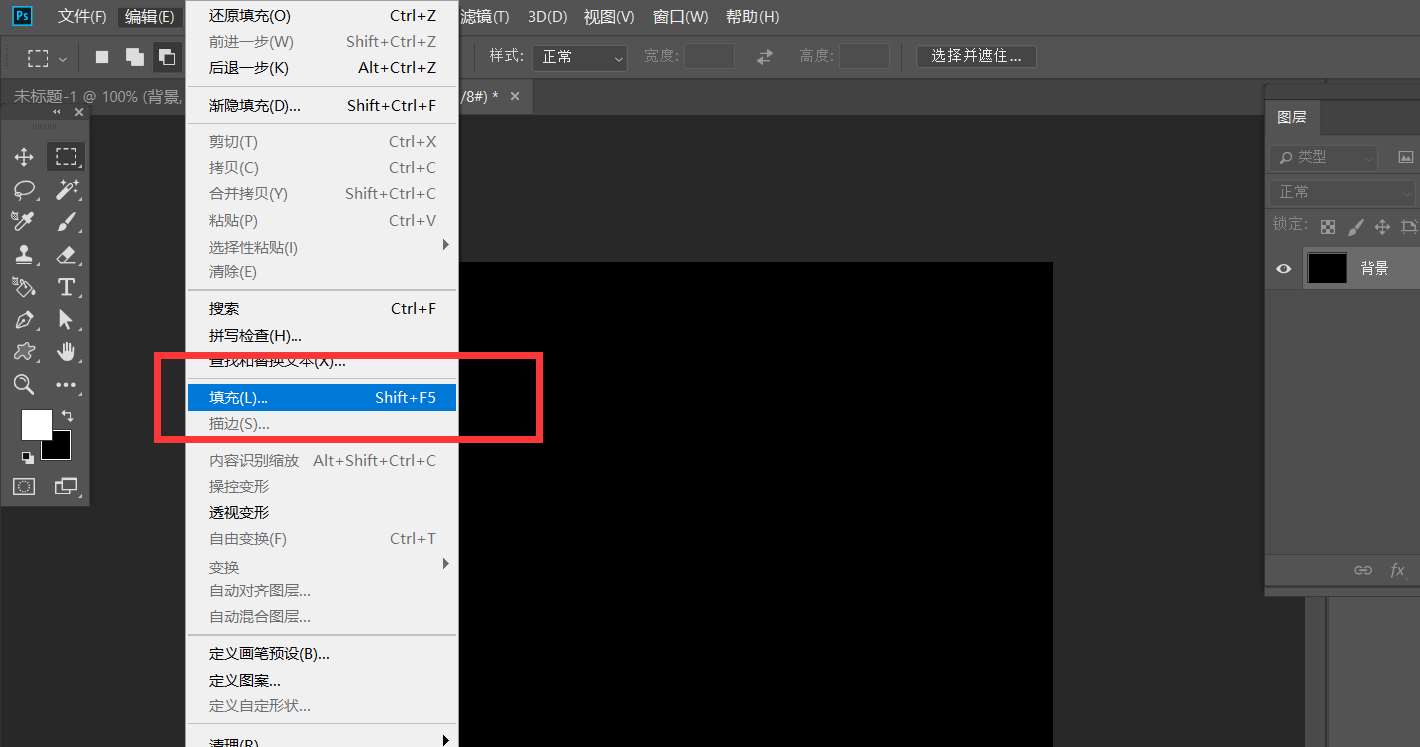
Task: Select the Eraser tool
Action: click(x=66, y=255)
